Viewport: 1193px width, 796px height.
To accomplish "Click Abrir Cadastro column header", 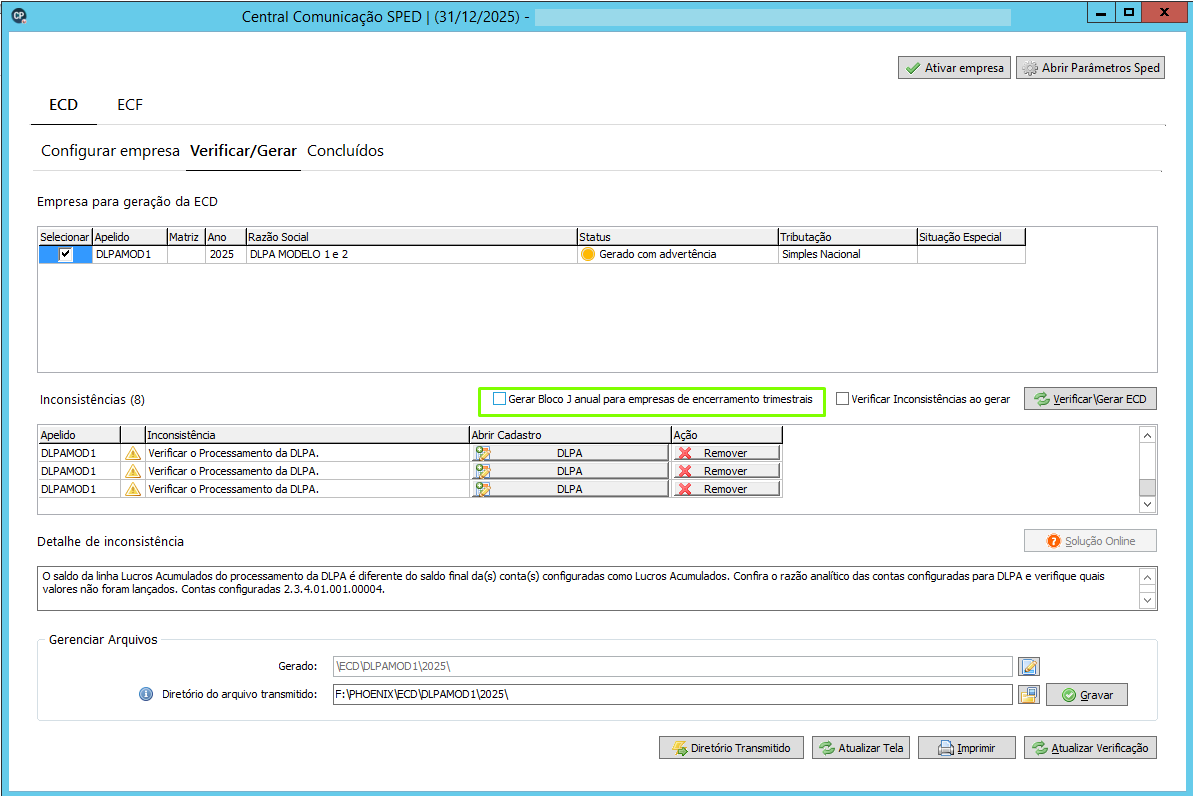I will [x=569, y=435].
